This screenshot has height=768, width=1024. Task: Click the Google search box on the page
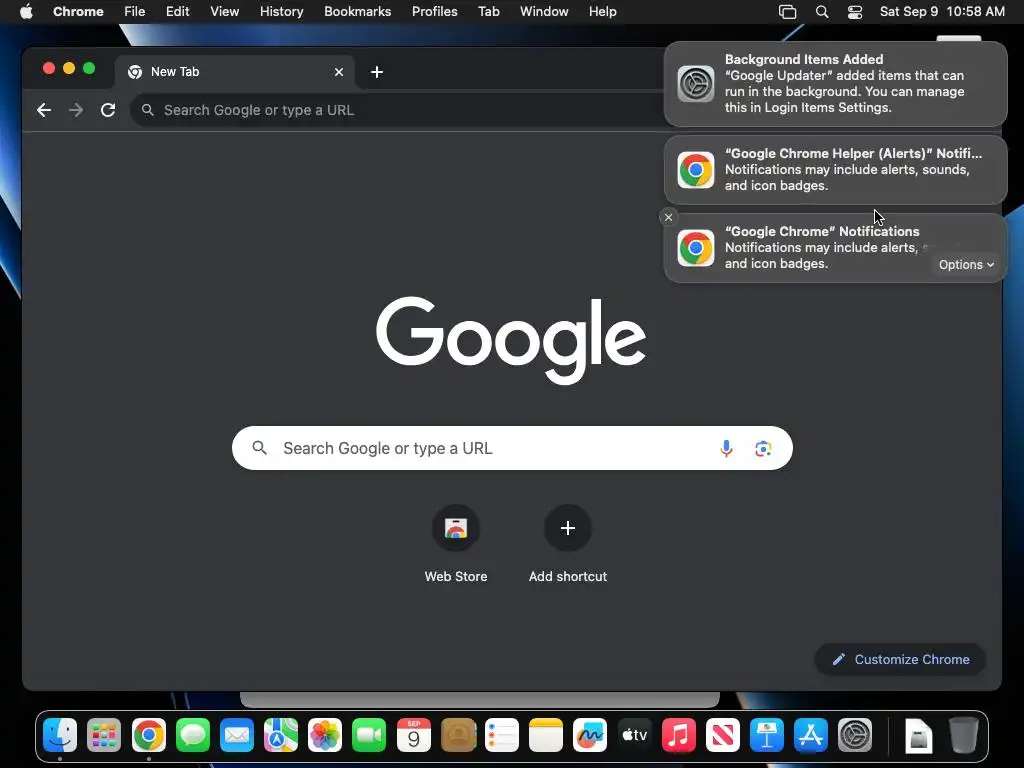[x=512, y=448]
